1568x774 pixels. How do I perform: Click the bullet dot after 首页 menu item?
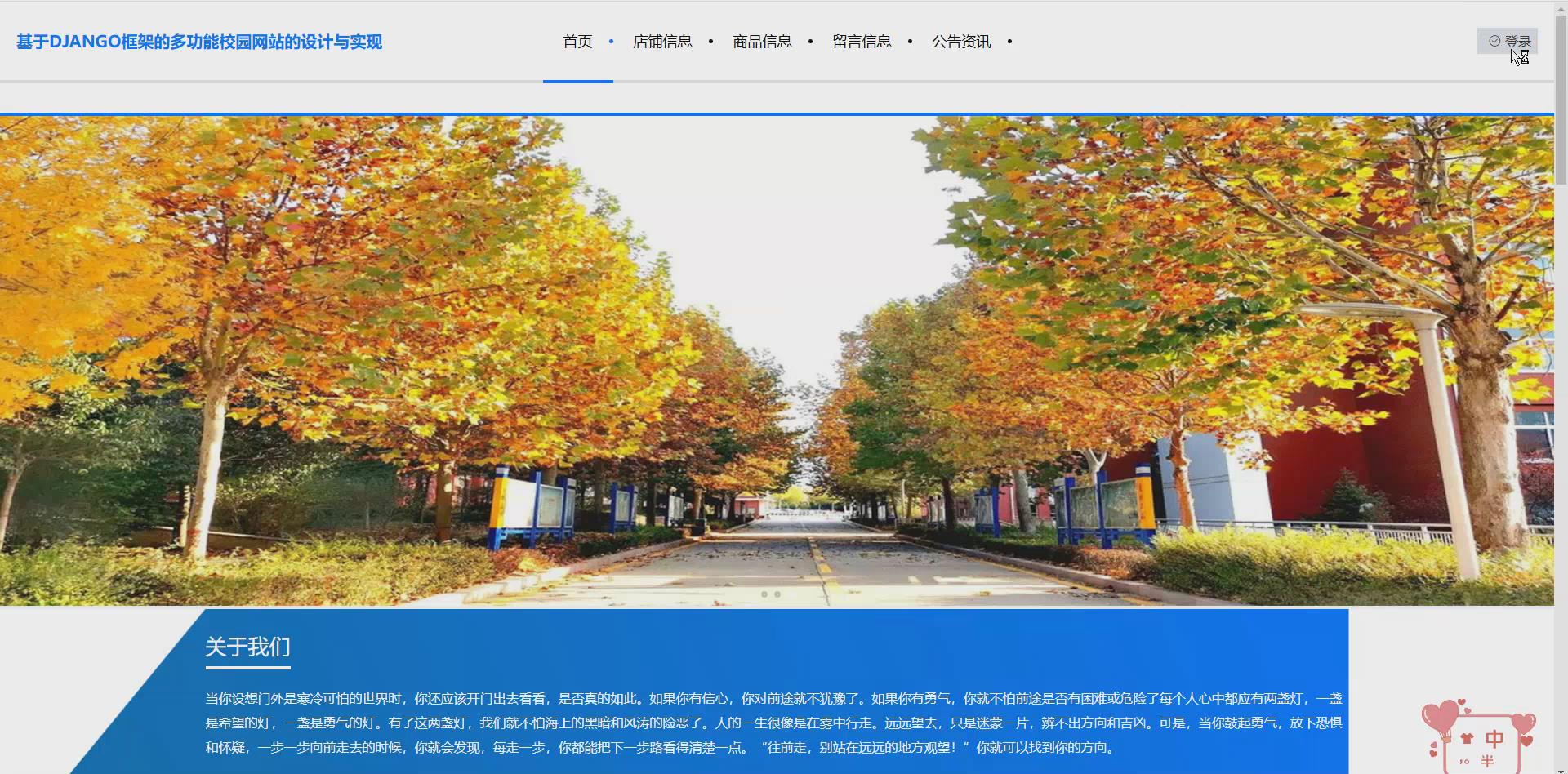[x=611, y=41]
